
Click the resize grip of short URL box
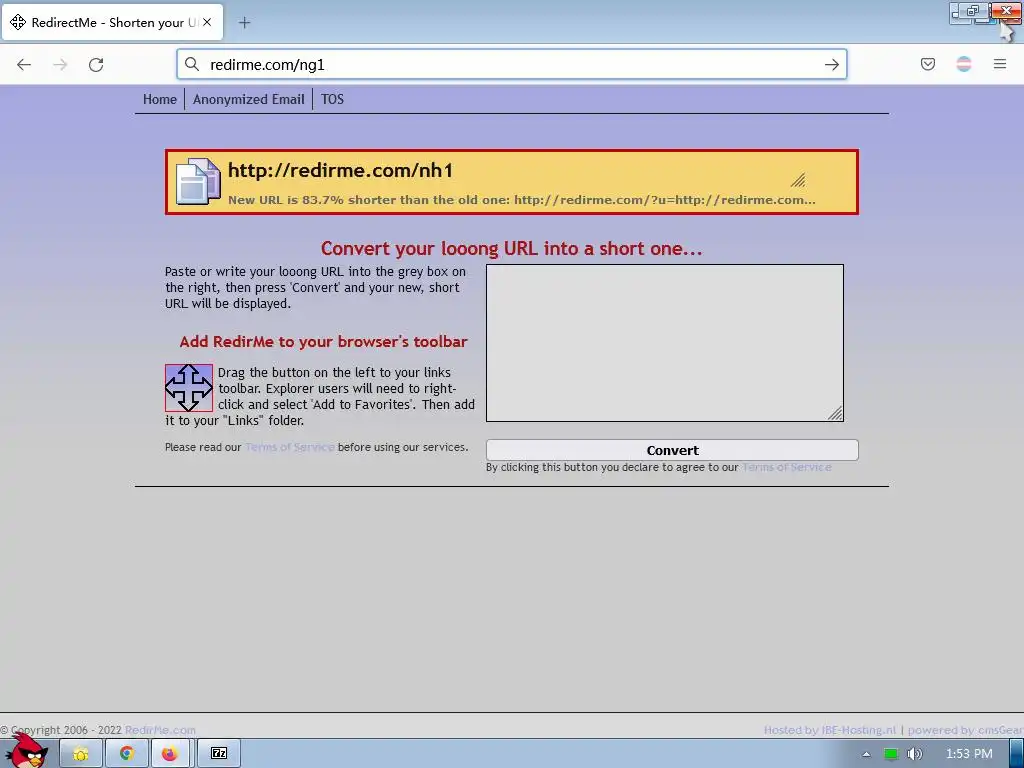(798, 180)
